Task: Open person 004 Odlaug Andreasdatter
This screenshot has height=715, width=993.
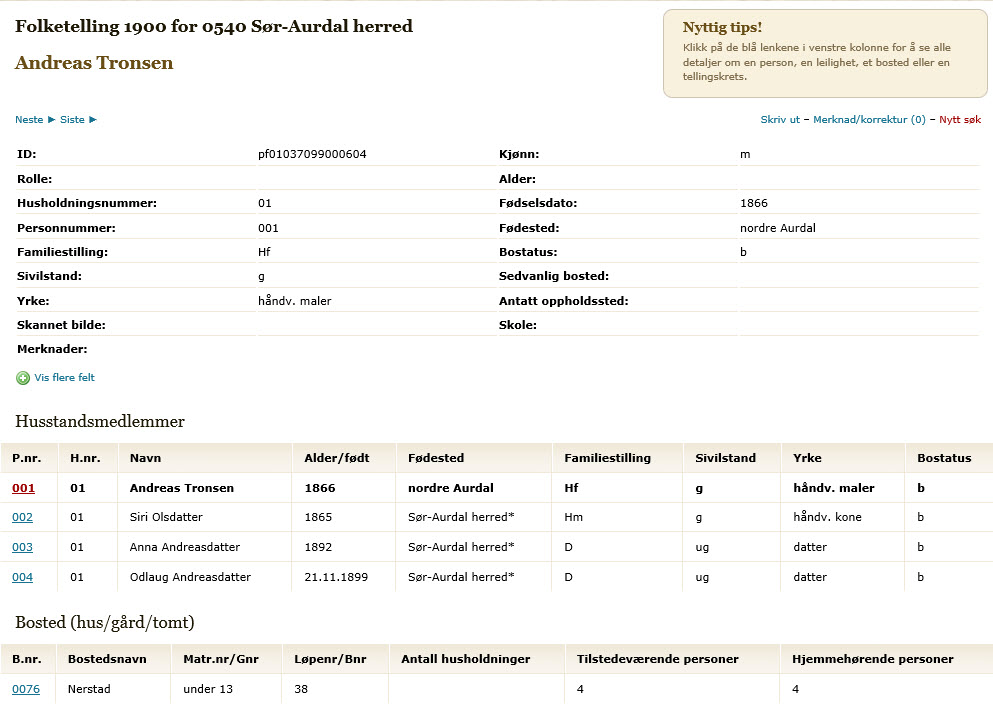Action: [22, 578]
